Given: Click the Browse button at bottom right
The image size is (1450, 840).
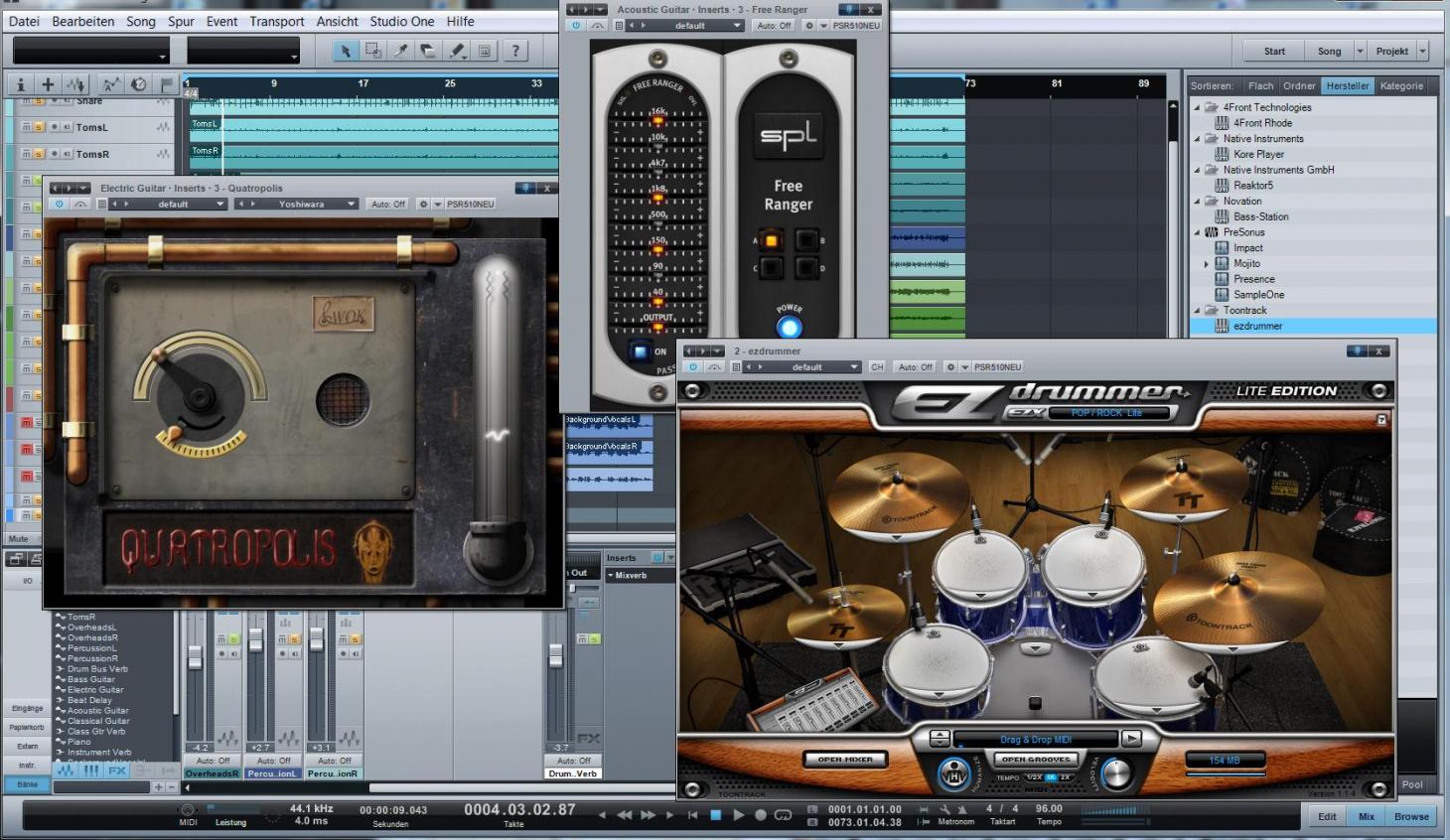Looking at the screenshot, I should (x=1411, y=816).
